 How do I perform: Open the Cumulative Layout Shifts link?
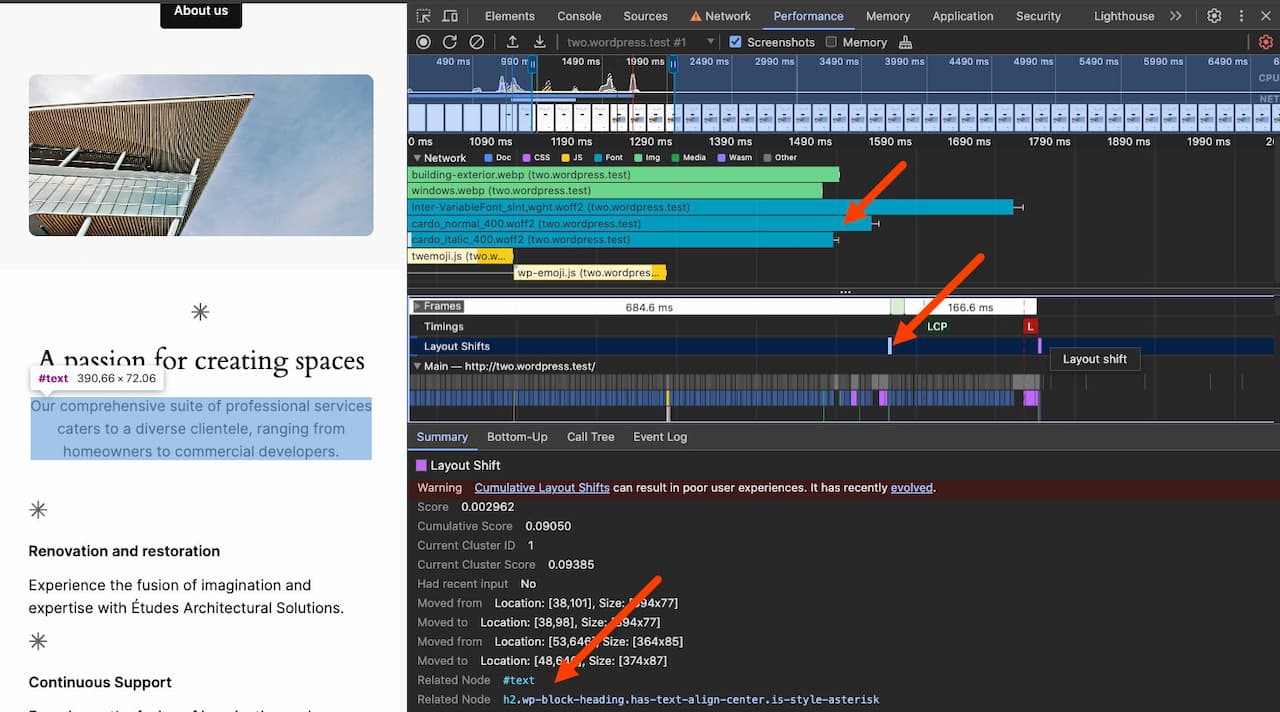pyautogui.click(x=542, y=488)
